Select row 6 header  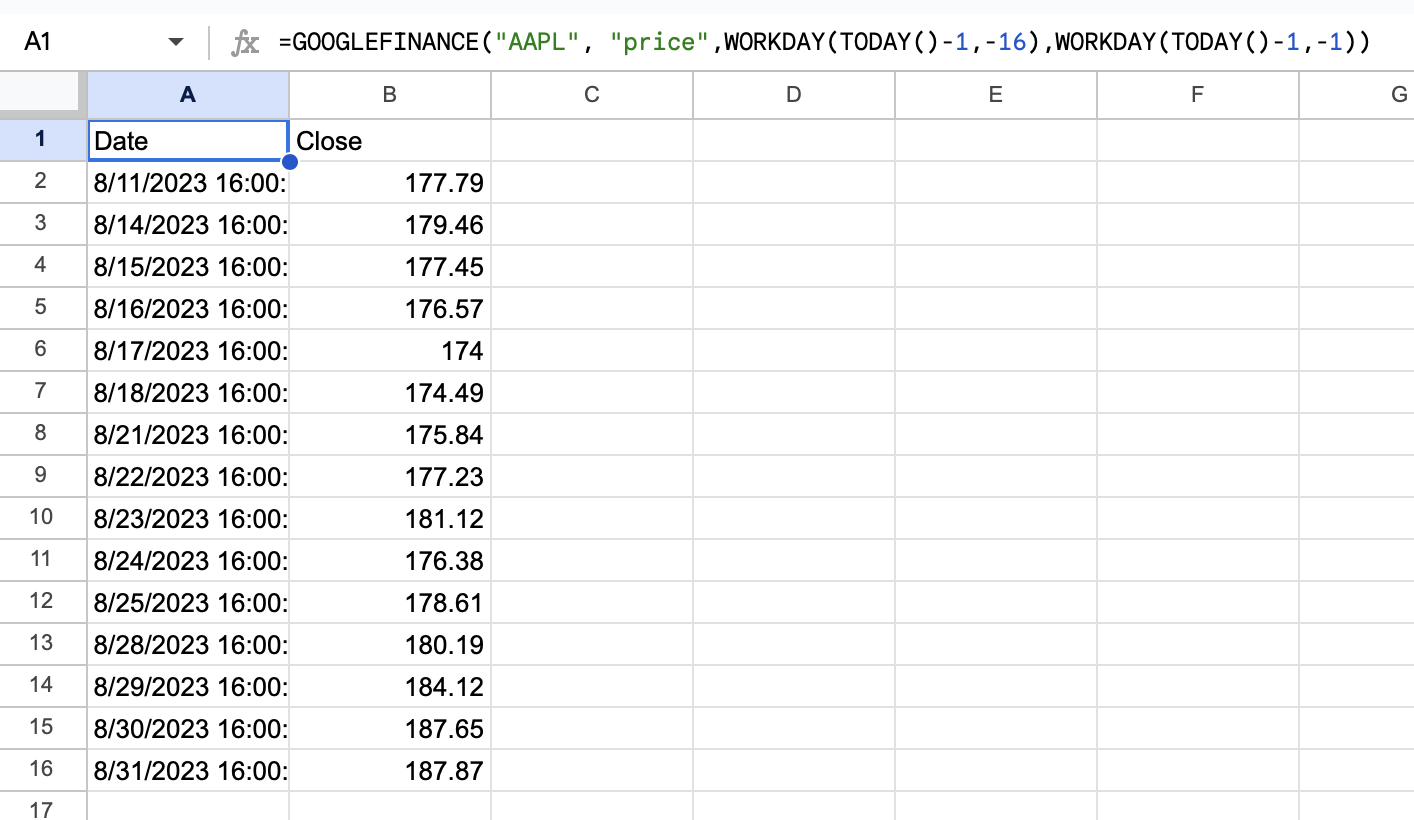coord(43,350)
